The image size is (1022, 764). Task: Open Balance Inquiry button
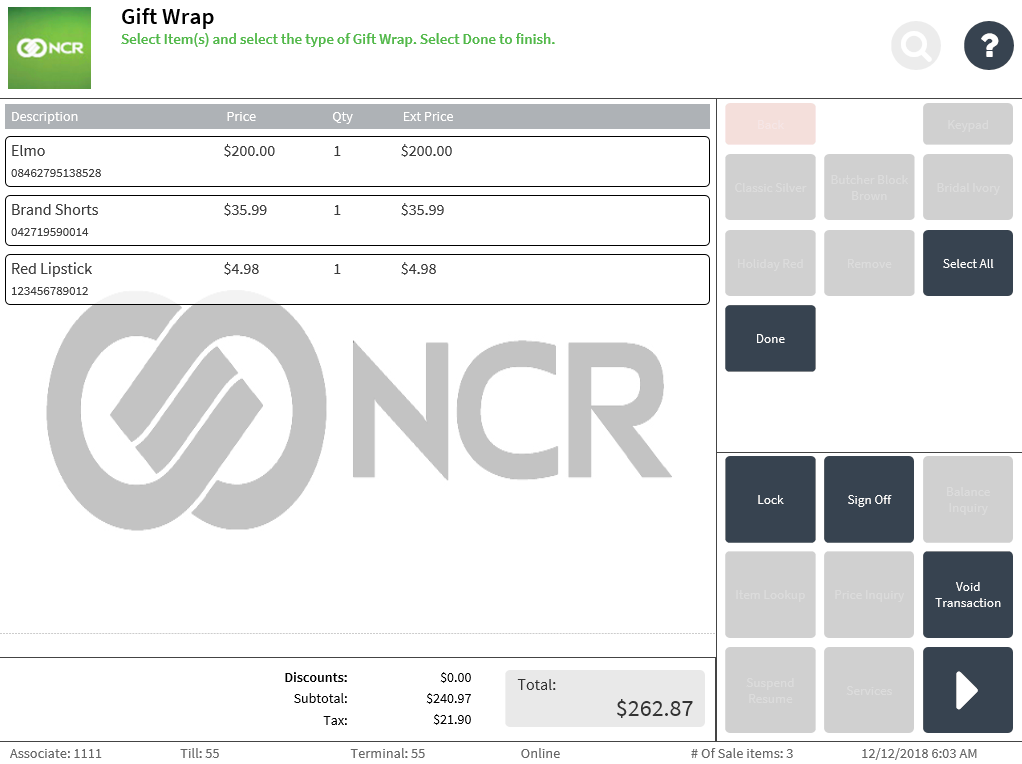coord(967,499)
